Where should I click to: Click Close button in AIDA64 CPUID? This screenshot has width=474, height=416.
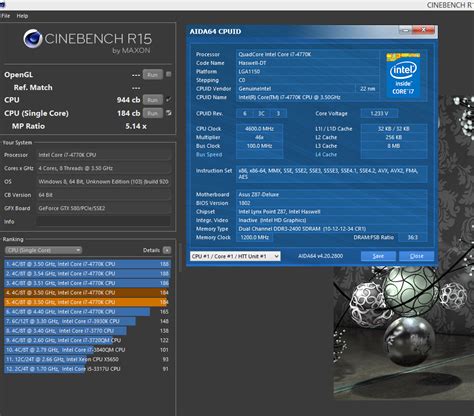click(x=417, y=256)
